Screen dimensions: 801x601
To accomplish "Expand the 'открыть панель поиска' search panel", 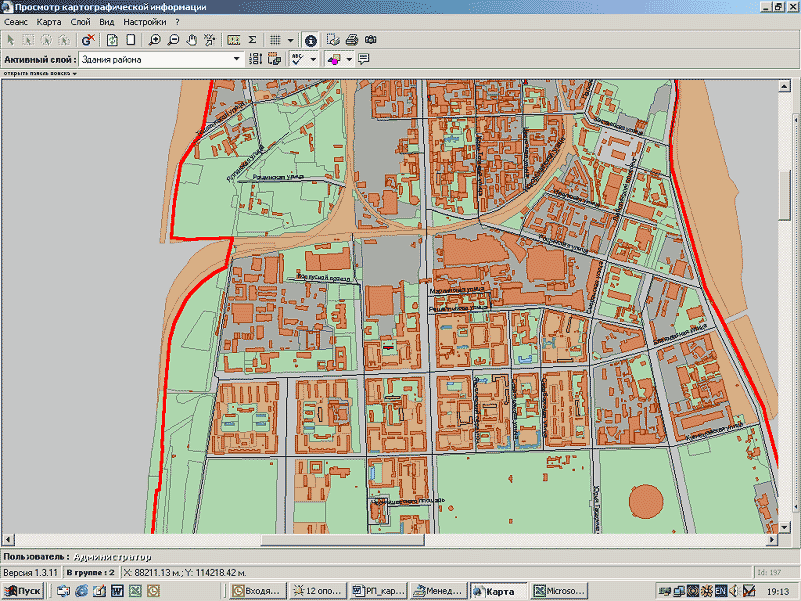I will 38,73.
